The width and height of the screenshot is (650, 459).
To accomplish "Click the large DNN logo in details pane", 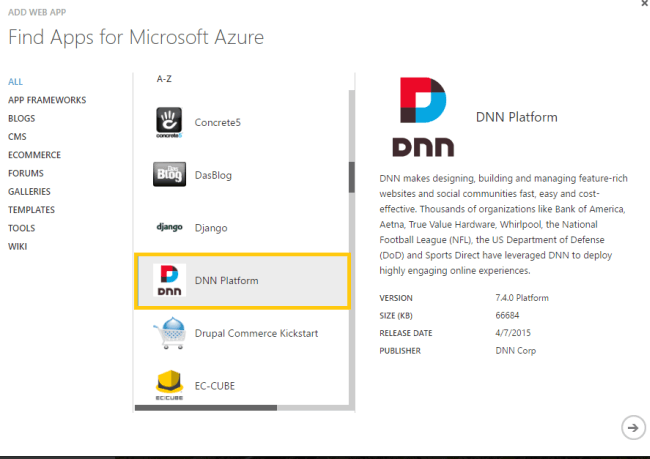I will click(x=423, y=117).
